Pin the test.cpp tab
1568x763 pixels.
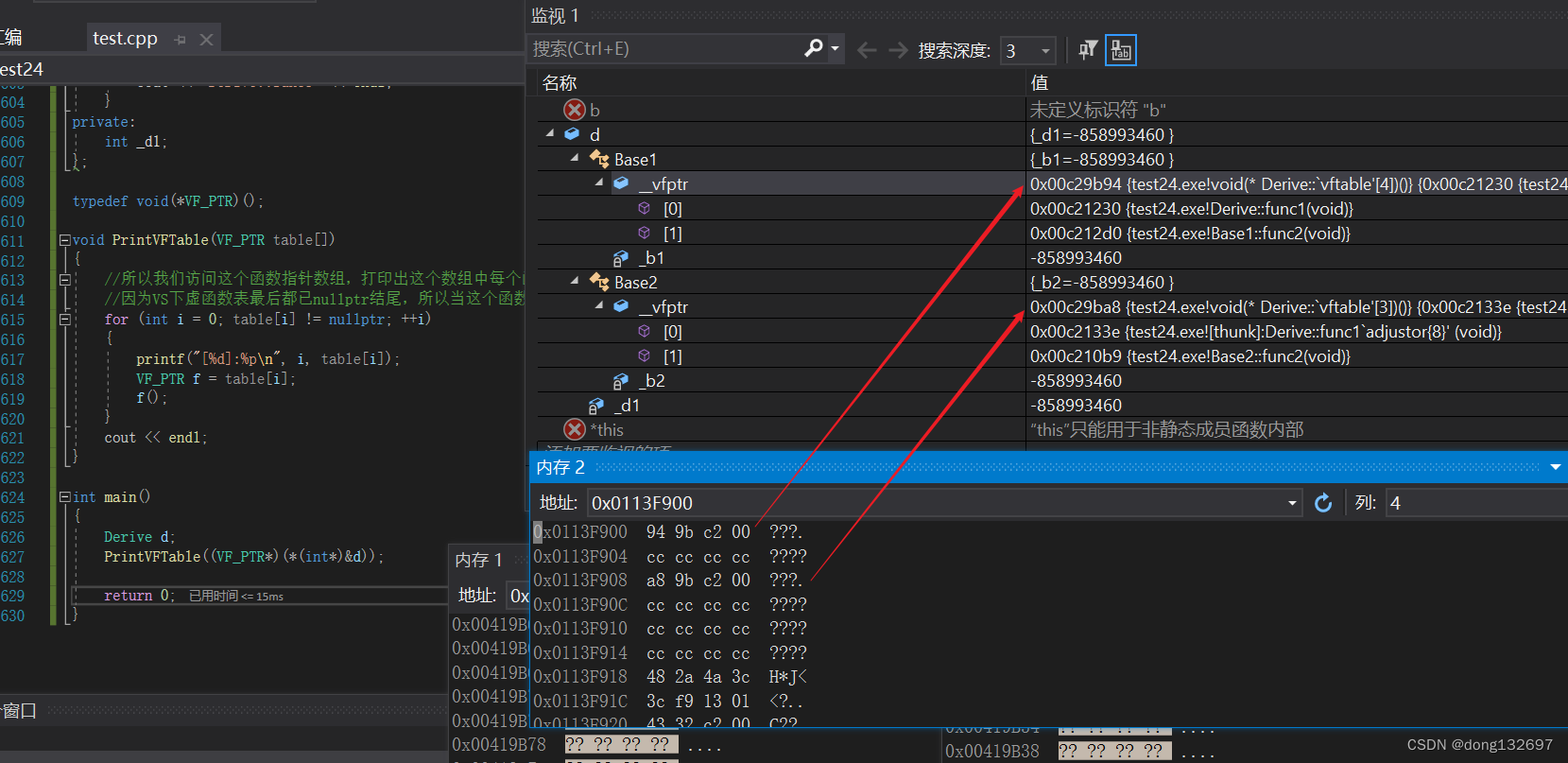pos(181,40)
